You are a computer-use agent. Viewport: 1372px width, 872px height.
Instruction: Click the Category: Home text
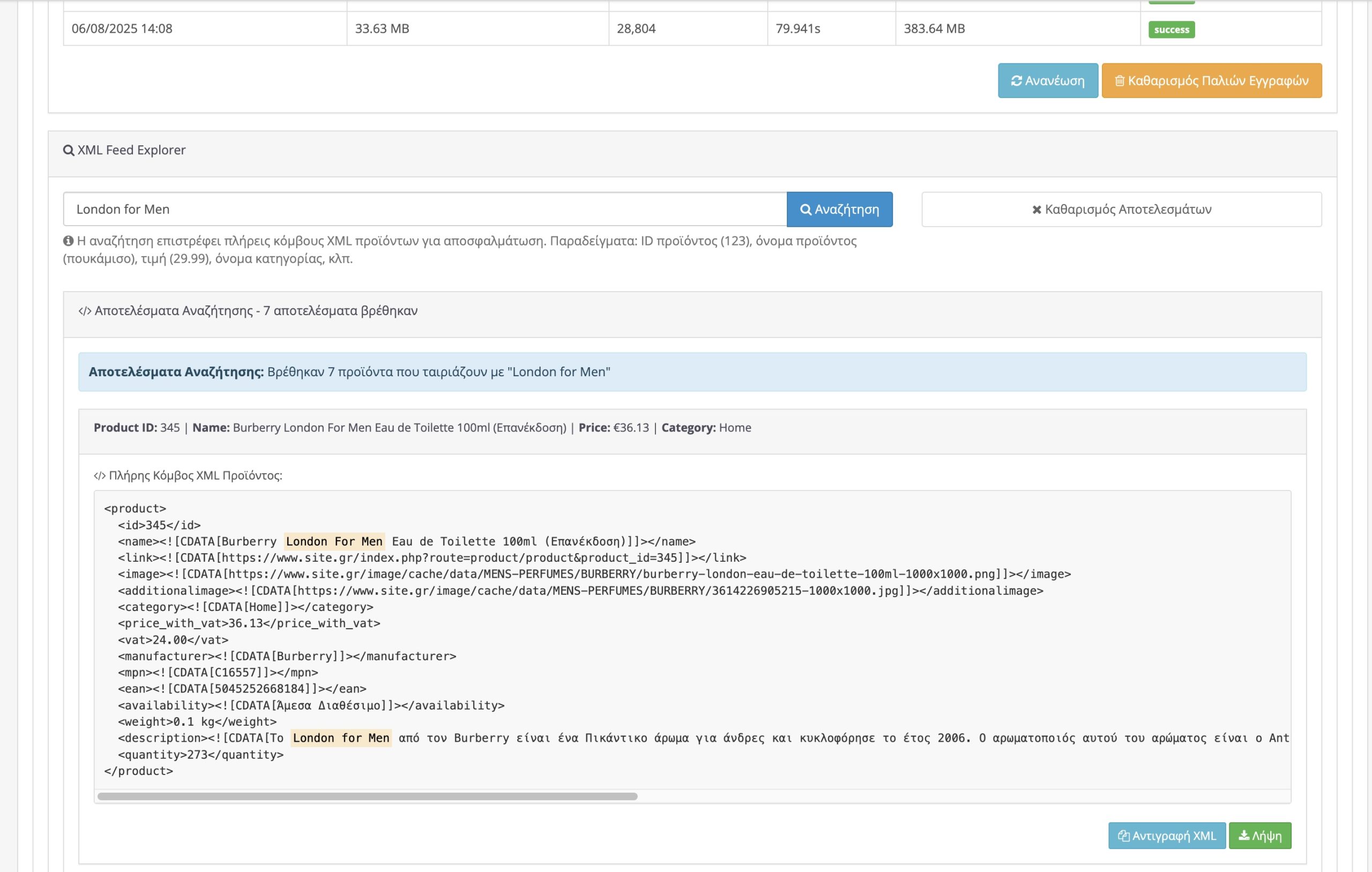[706, 428]
